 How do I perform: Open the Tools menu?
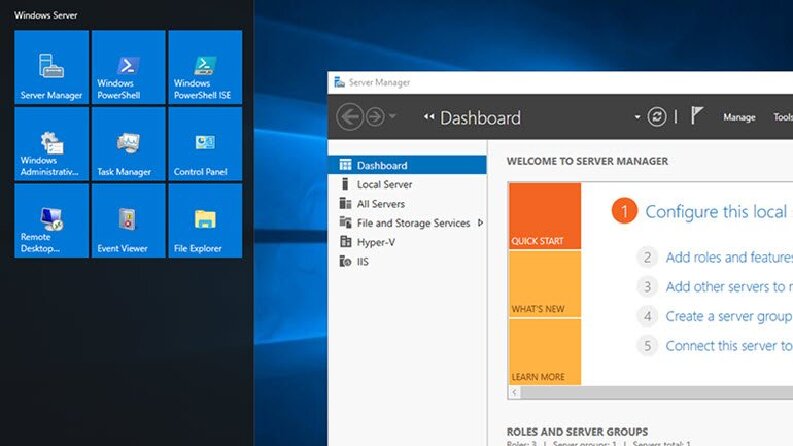pyautogui.click(x=783, y=117)
